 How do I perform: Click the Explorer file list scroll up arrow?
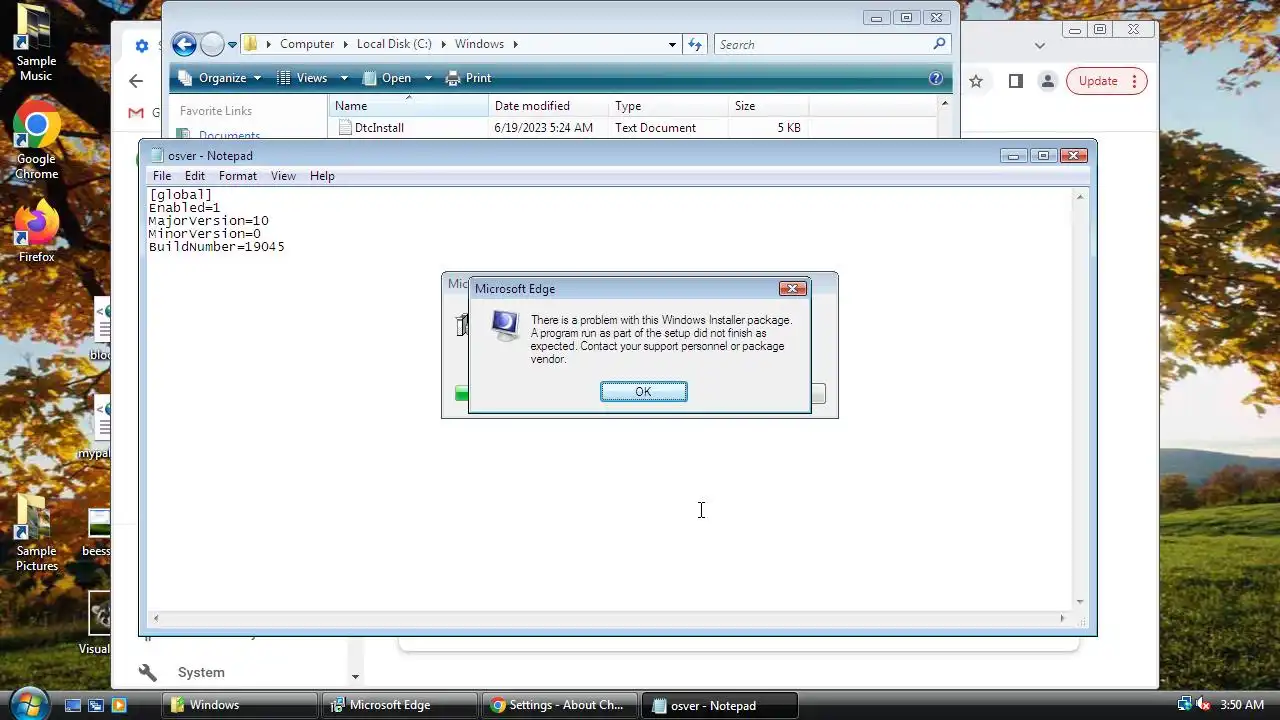point(945,103)
